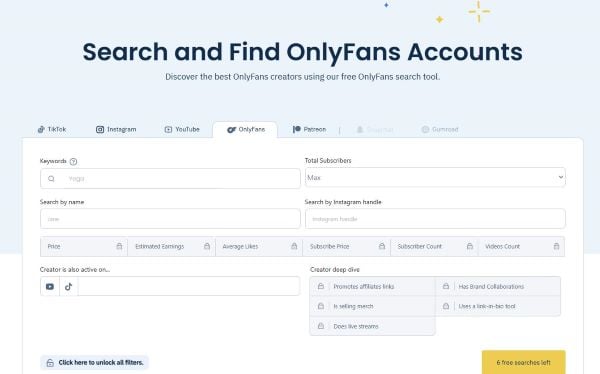Click the lock icon on Estimated Earnings

click(207, 246)
